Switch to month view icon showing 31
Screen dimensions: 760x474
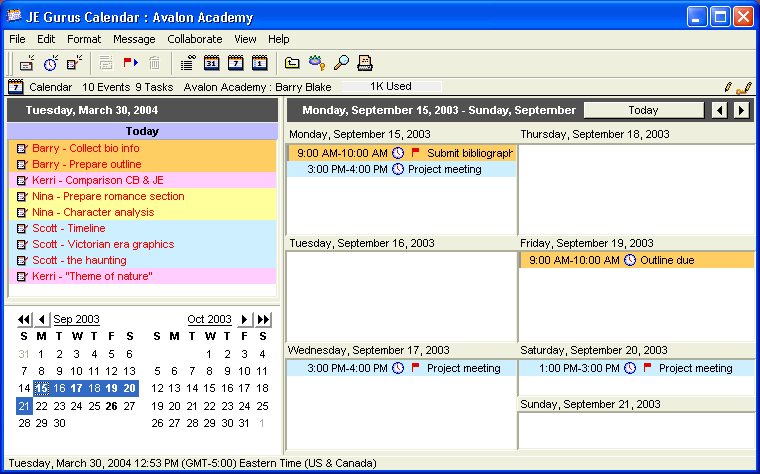[211, 63]
